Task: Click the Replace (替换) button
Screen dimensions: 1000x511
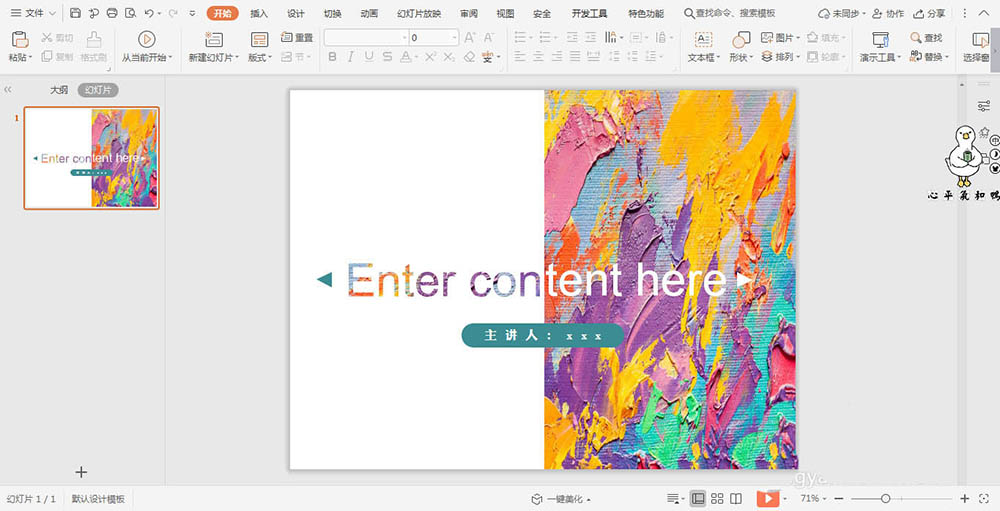Action: pyautogui.click(x=929, y=57)
